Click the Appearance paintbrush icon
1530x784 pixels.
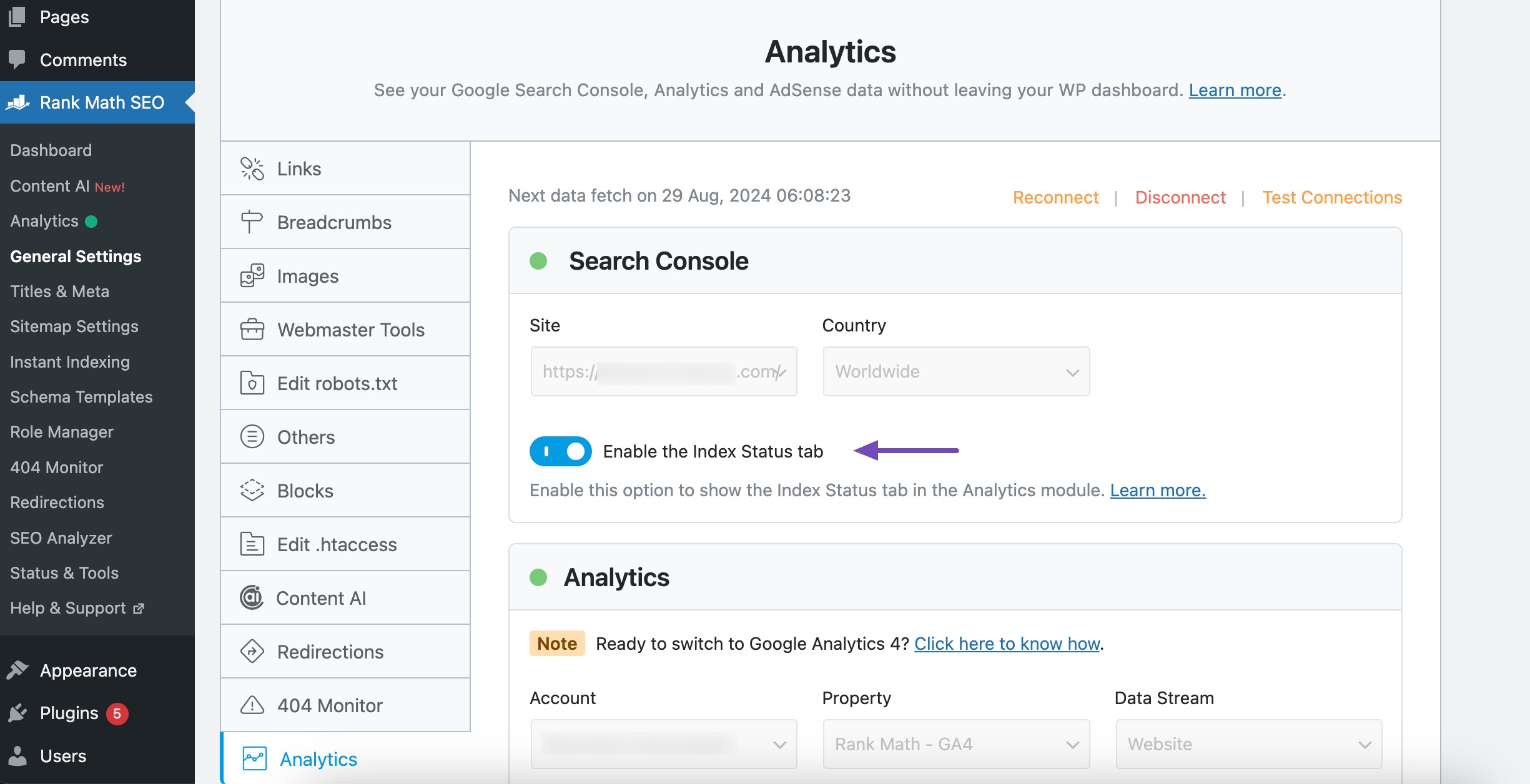17,670
